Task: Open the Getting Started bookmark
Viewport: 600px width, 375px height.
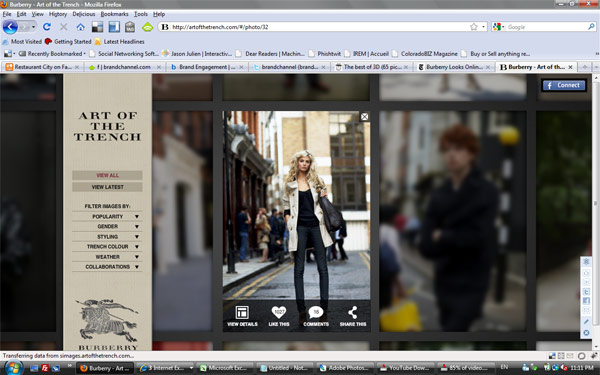Action: tap(68, 41)
